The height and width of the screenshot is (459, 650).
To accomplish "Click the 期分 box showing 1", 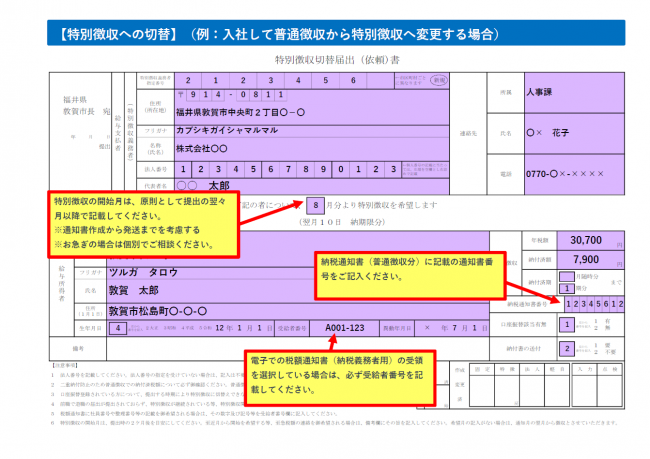I will (x=567, y=288).
